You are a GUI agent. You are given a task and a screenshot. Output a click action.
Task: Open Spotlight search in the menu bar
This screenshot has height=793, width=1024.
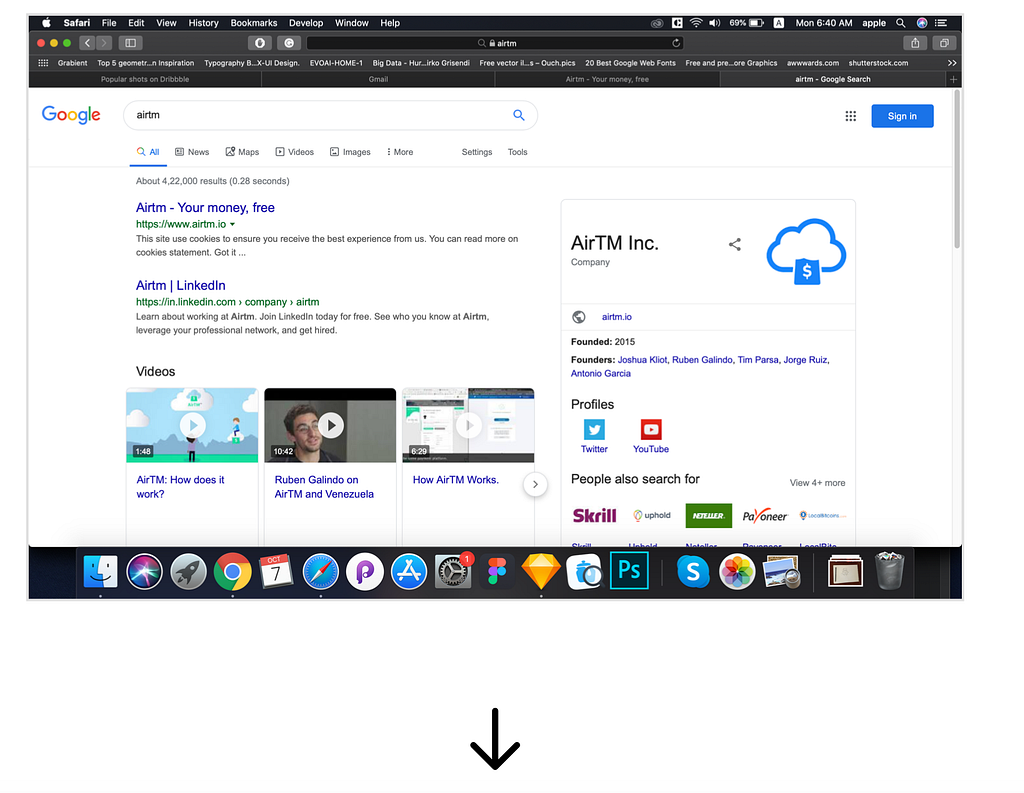(x=901, y=23)
